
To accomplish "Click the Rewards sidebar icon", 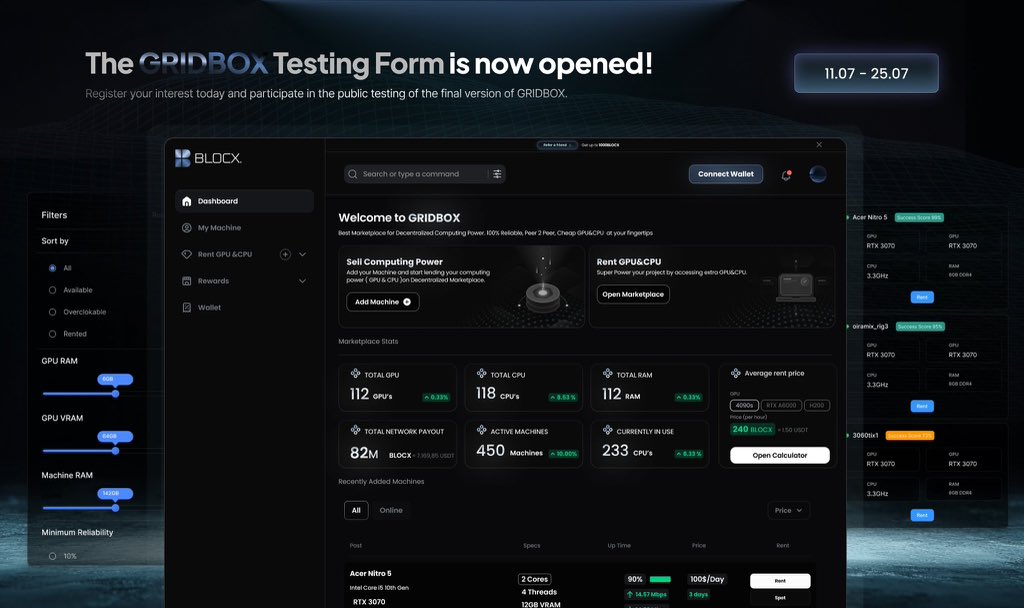I will tap(186, 281).
